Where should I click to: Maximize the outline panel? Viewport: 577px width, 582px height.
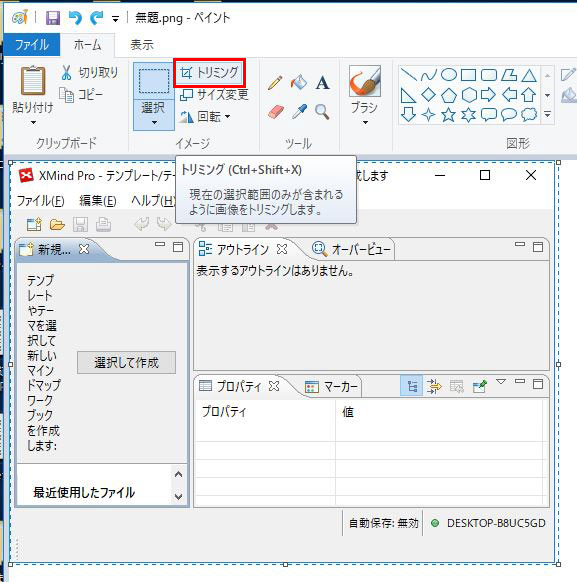tap(538, 247)
